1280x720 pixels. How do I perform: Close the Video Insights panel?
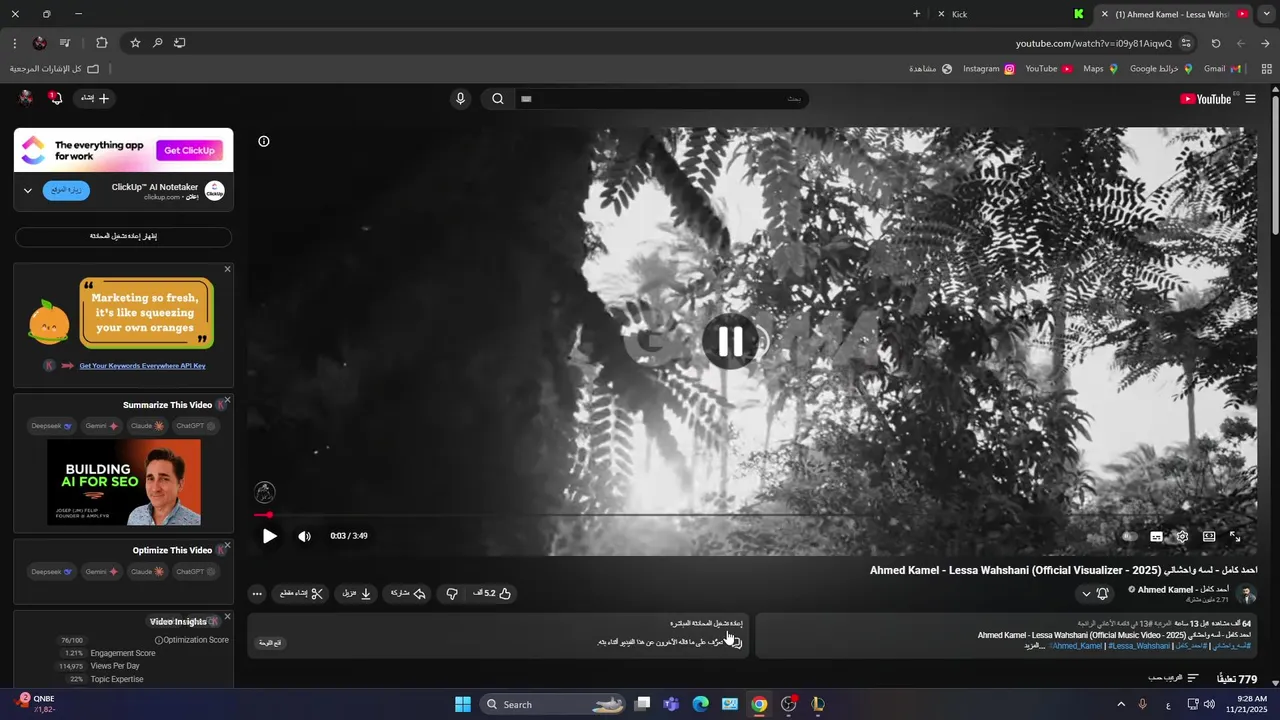pos(227,617)
